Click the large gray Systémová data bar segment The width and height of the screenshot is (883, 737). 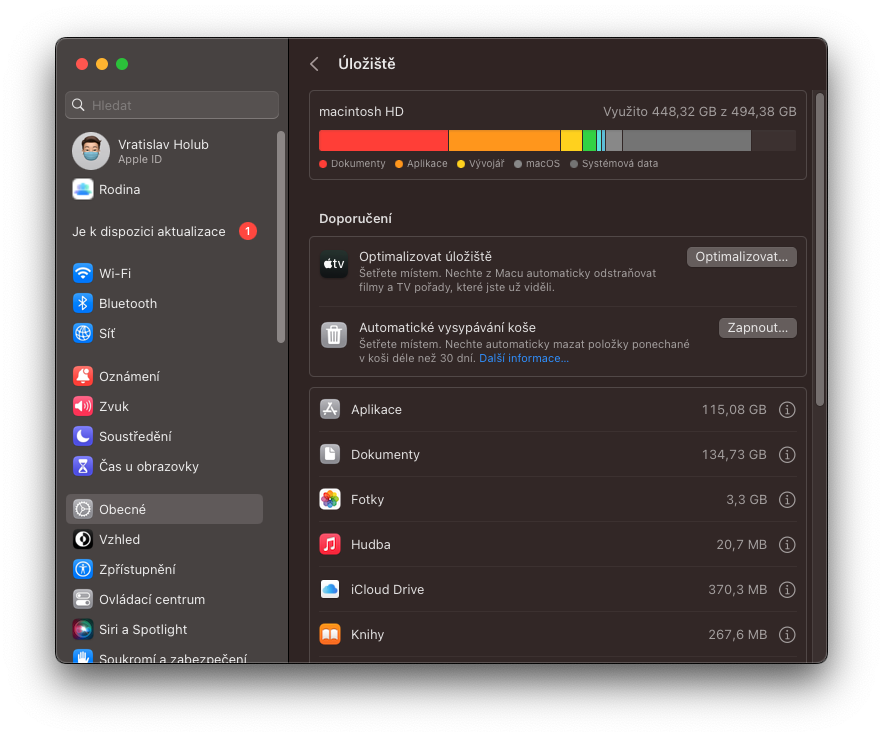click(x=686, y=141)
